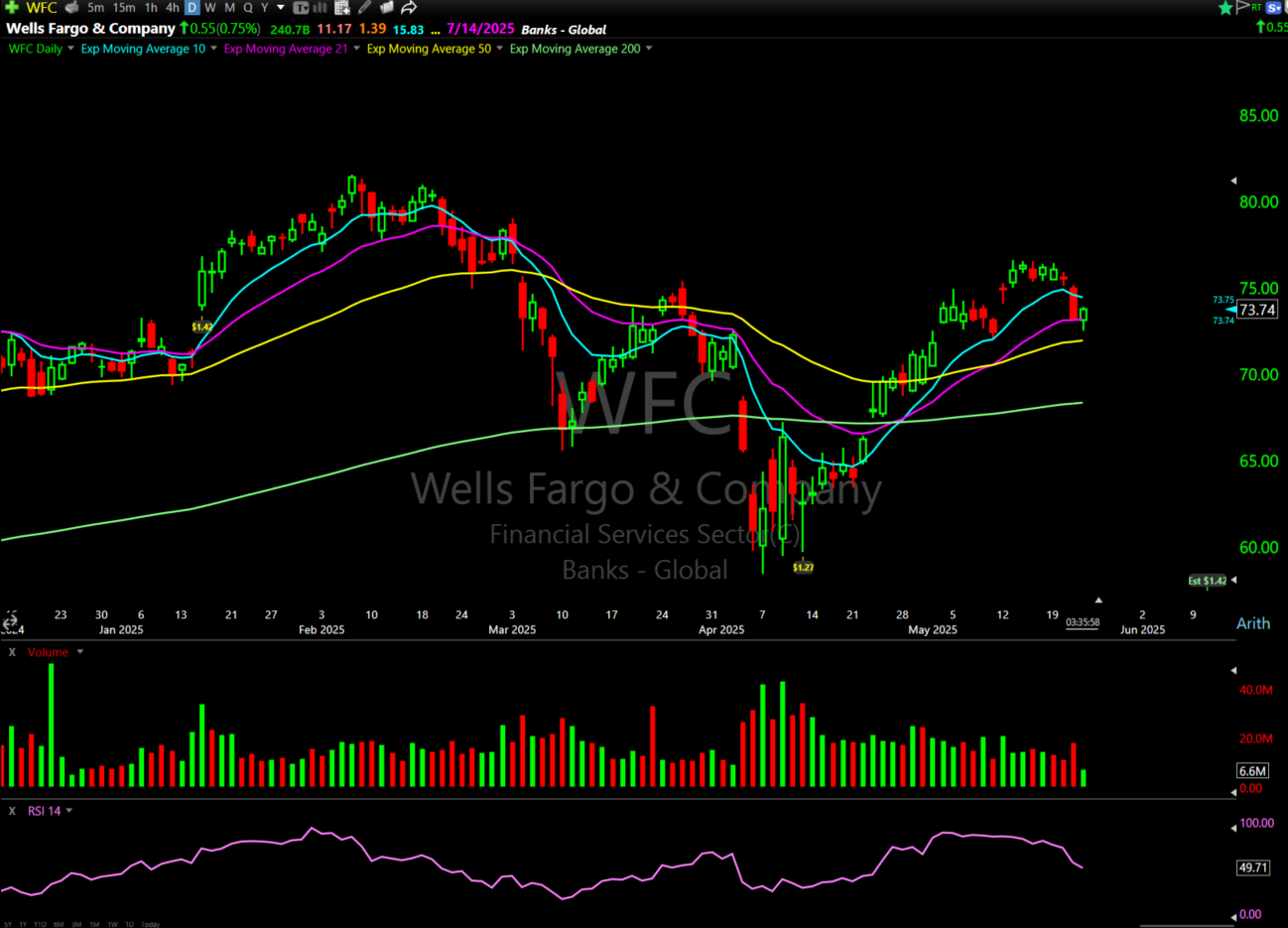The image size is (1288, 928).
Task: Click the left arrow at the Volume pane's top right
Action: point(1233,670)
